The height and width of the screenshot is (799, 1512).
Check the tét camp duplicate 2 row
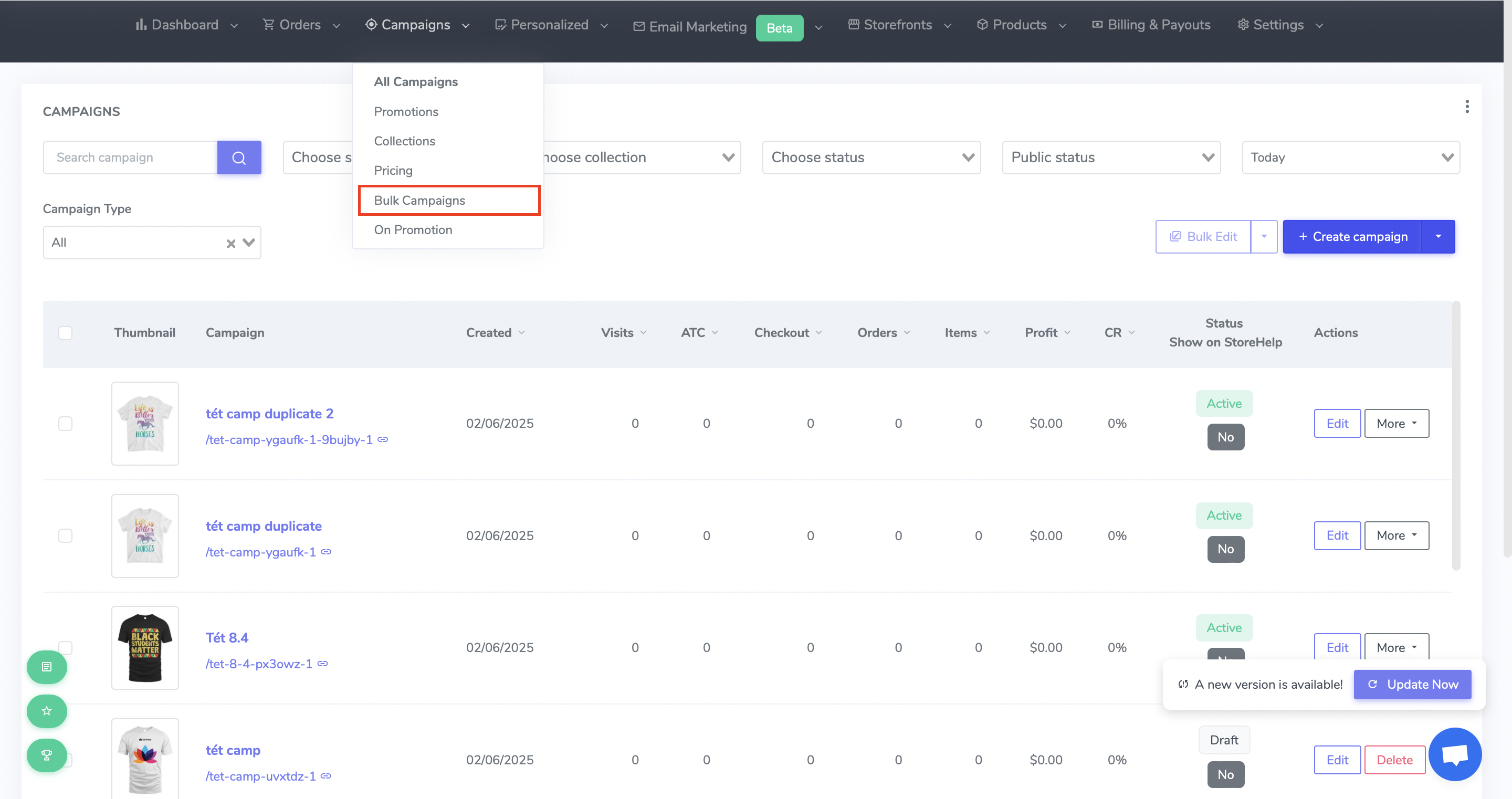point(65,423)
